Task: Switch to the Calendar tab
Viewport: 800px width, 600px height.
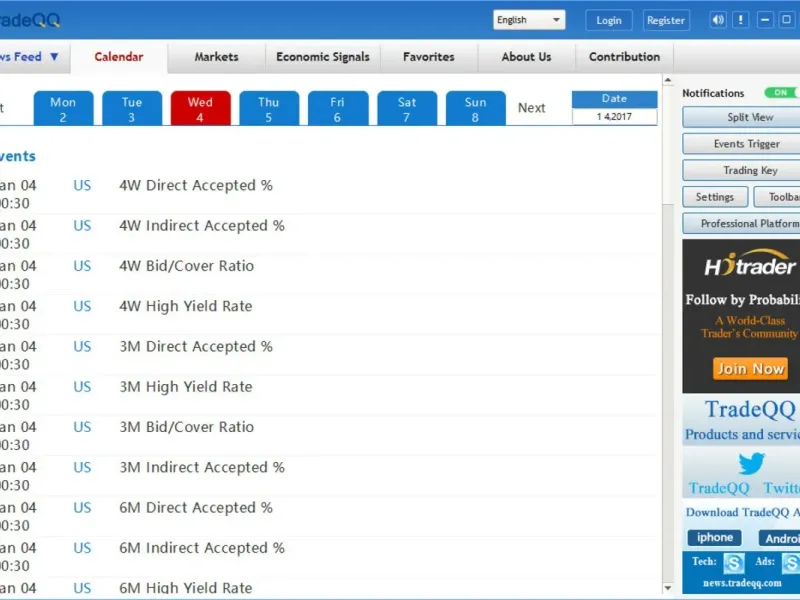Action: click(x=119, y=57)
